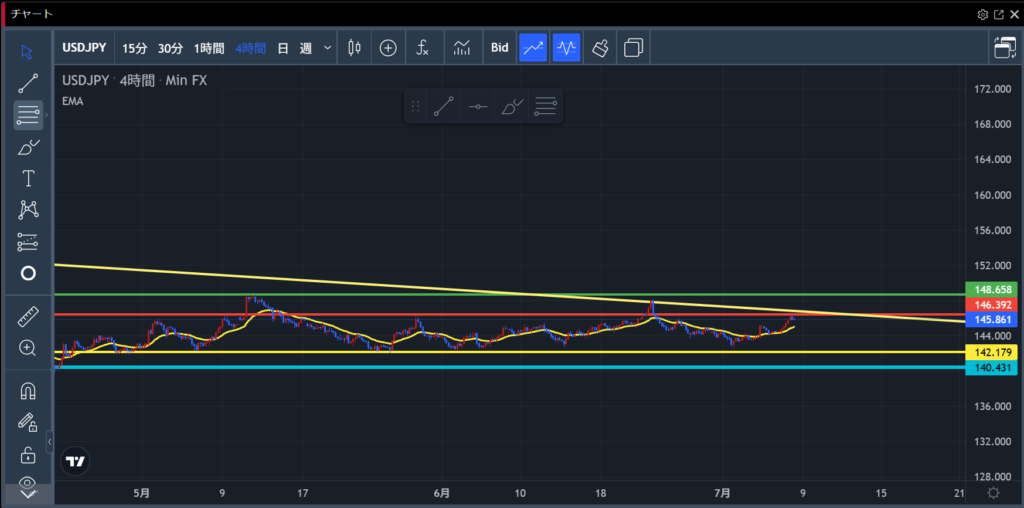The image size is (1024, 508).
Task: Select the arrow cursor tool
Action: coord(27,52)
